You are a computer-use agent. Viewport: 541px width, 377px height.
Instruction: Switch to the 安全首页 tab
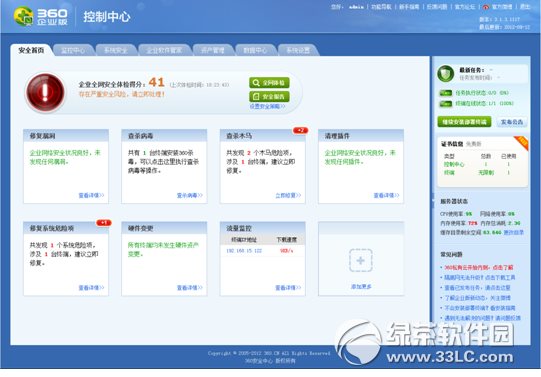pyautogui.click(x=31, y=50)
